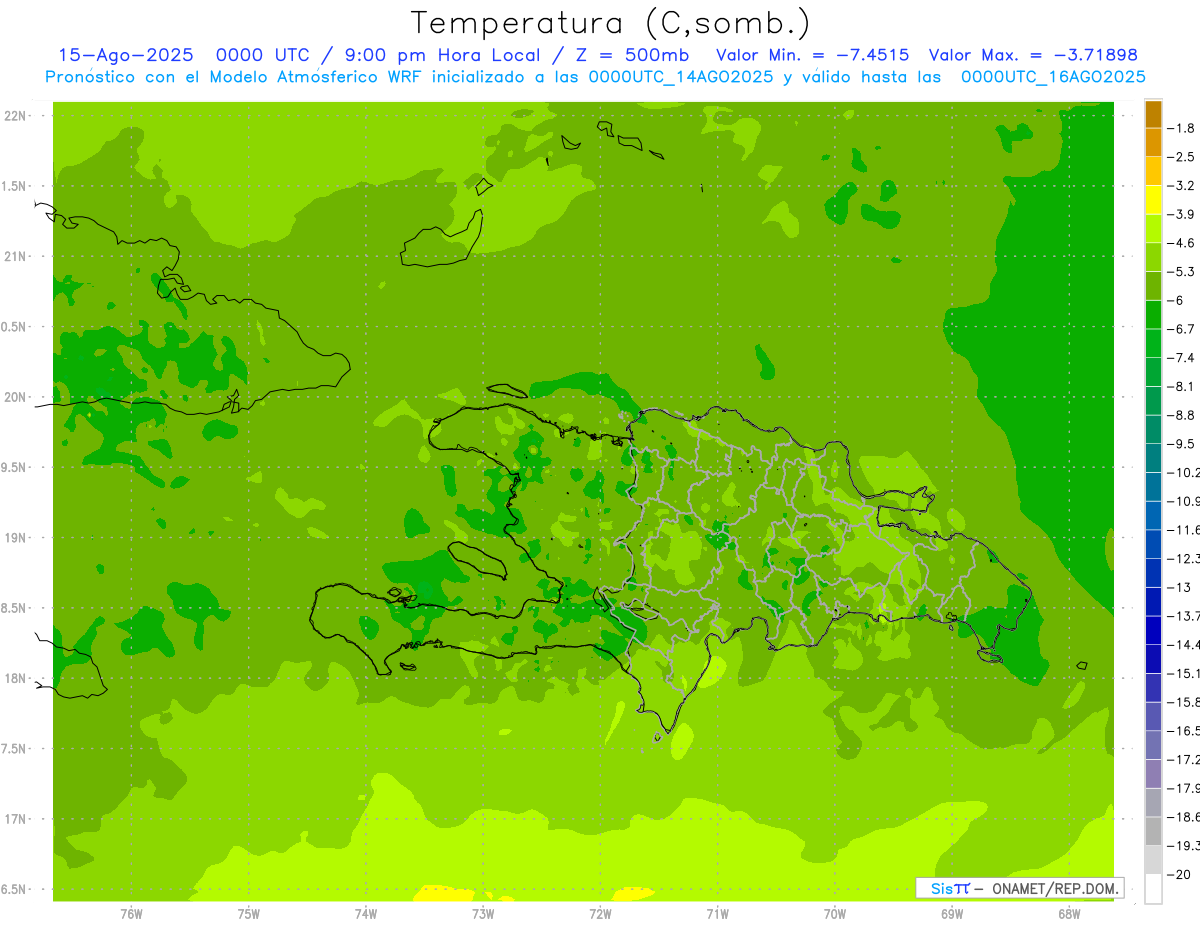Click the 22N latitude label
This screenshot has width=1200, height=927.
tap(15, 116)
